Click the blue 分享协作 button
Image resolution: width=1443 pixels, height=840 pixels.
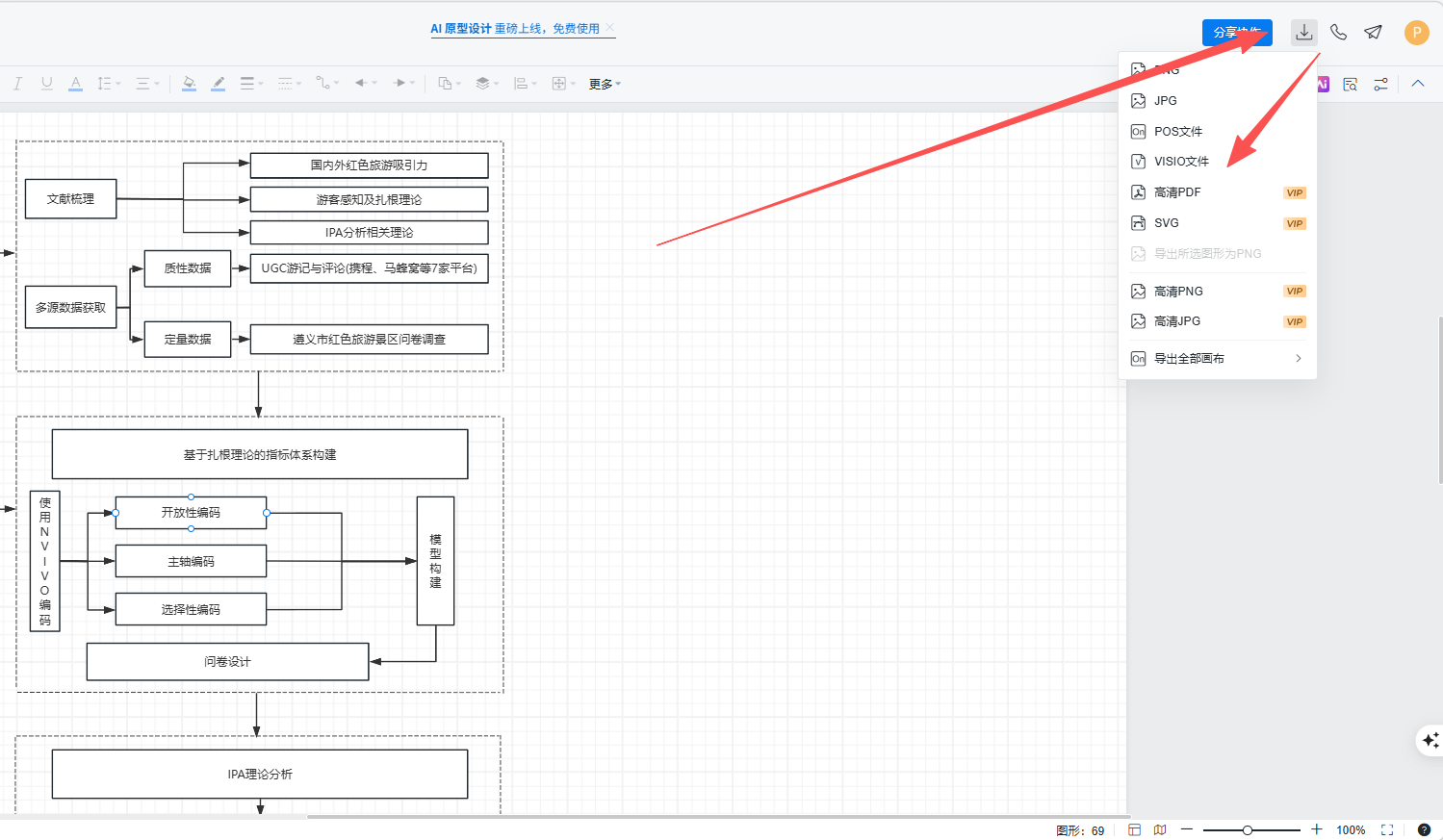[x=1236, y=33]
